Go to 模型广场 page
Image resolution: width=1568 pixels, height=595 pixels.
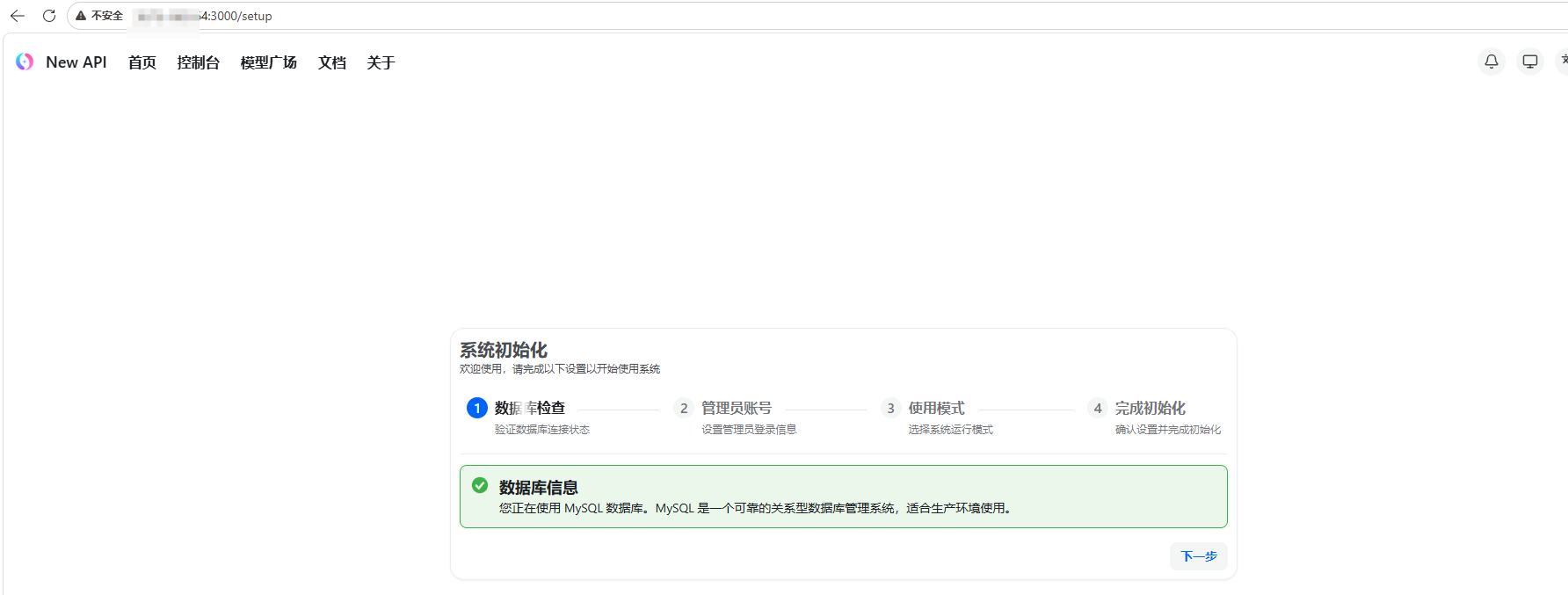(268, 62)
